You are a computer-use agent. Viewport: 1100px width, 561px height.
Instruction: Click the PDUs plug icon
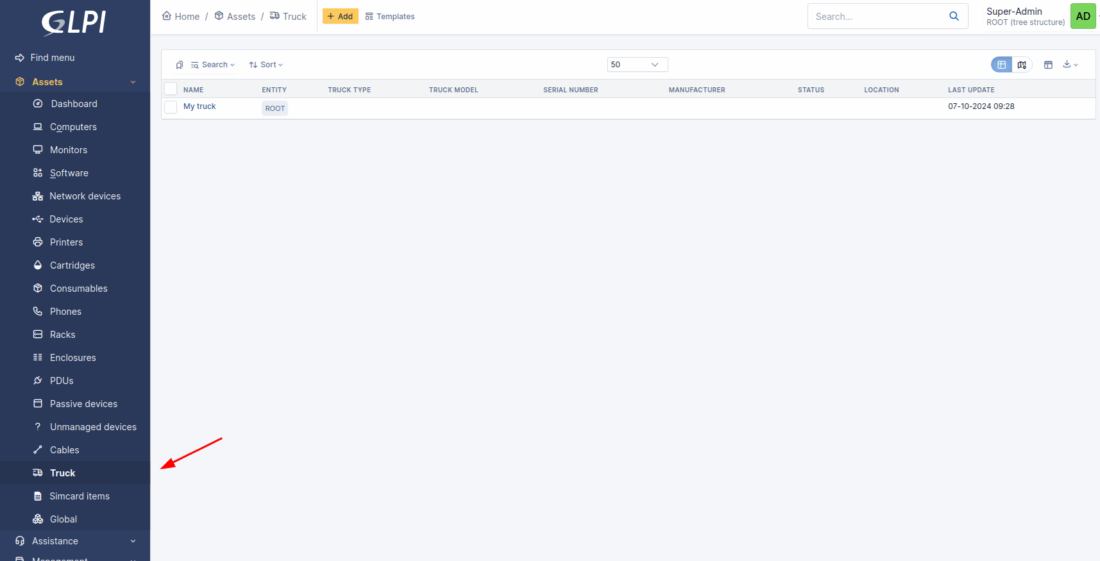(38, 381)
